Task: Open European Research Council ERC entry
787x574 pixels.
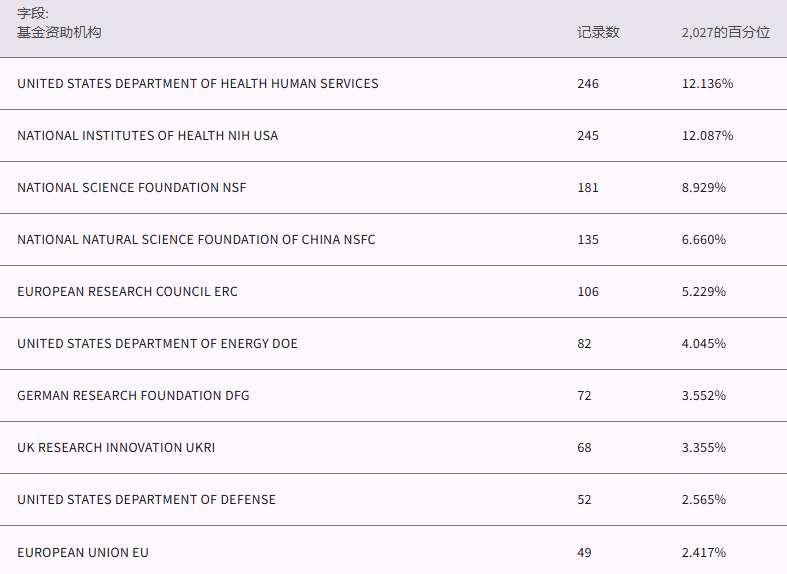Action: pos(128,292)
